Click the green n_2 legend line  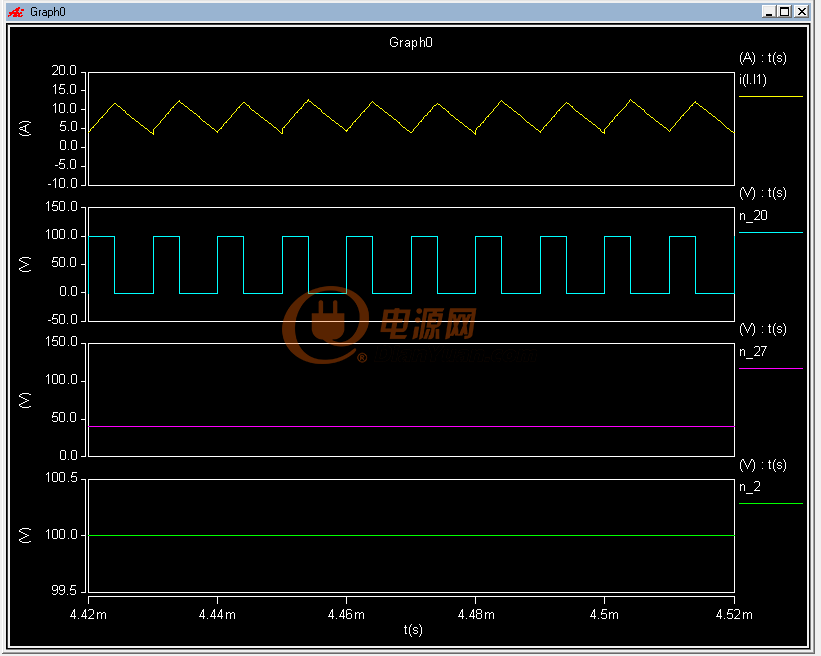pyautogui.click(x=770, y=503)
